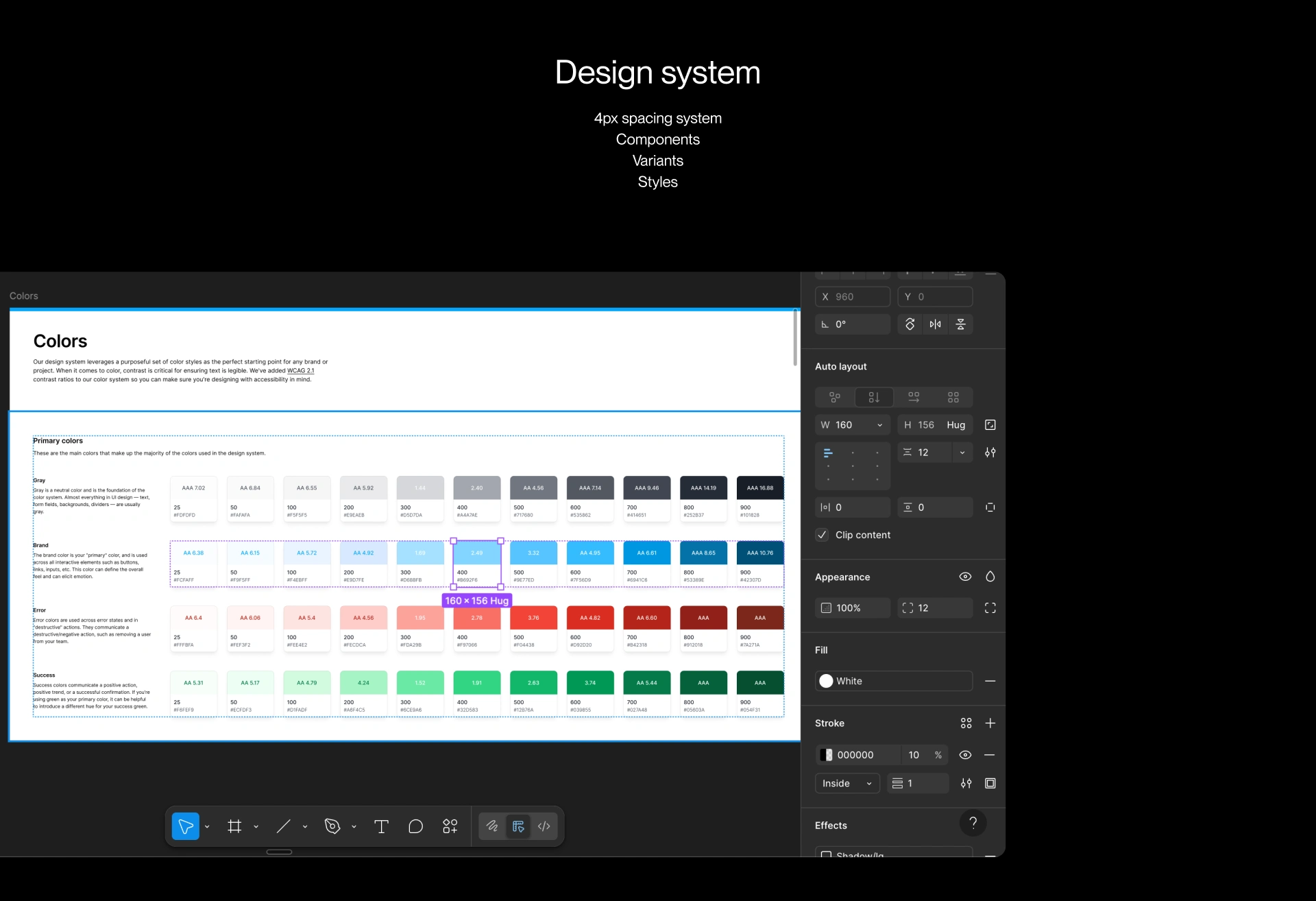The height and width of the screenshot is (901, 1316).
Task: Open the WCAG 2.1 link
Action: (300, 371)
